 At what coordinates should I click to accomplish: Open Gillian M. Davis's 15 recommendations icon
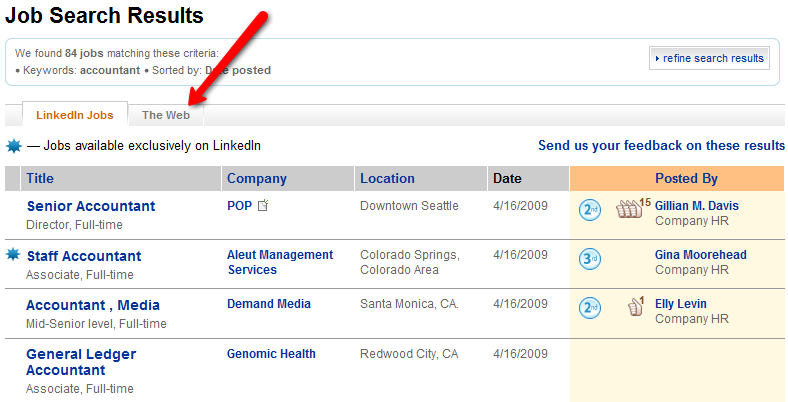(x=633, y=208)
